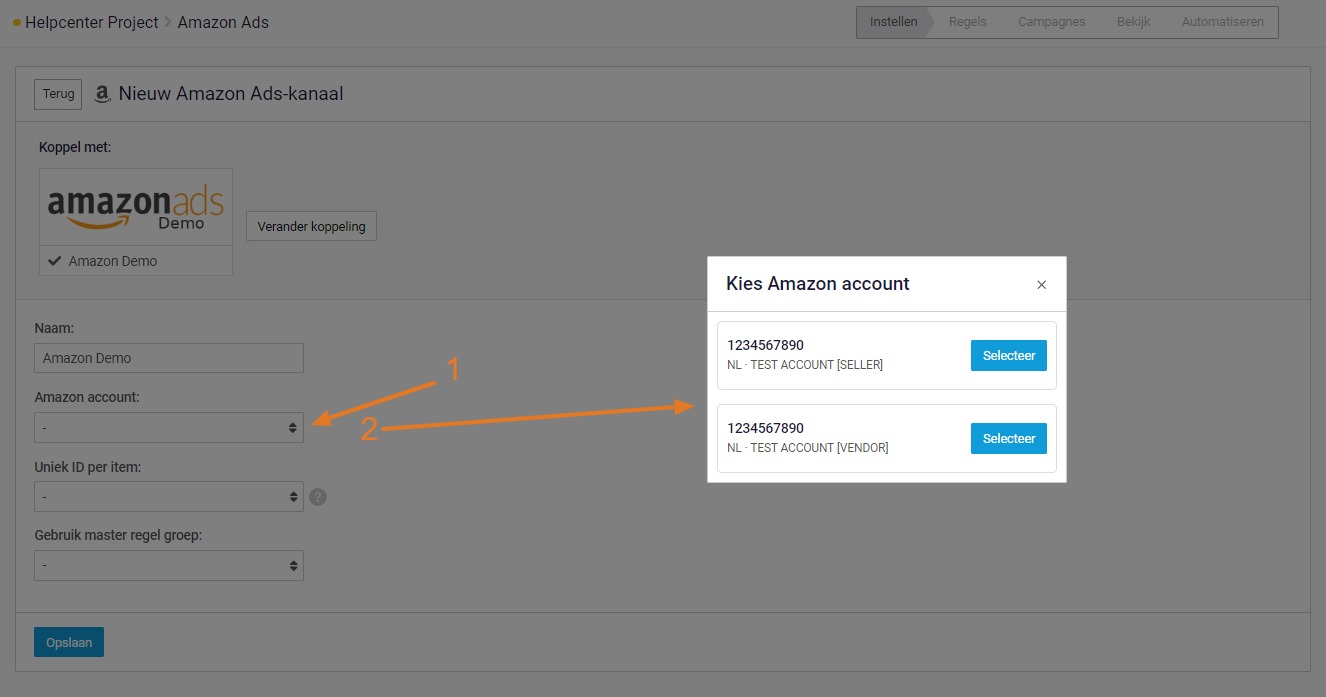Close the Kies Amazon account dialog
The height and width of the screenshot is (697, 1326).
point(1041,285)
